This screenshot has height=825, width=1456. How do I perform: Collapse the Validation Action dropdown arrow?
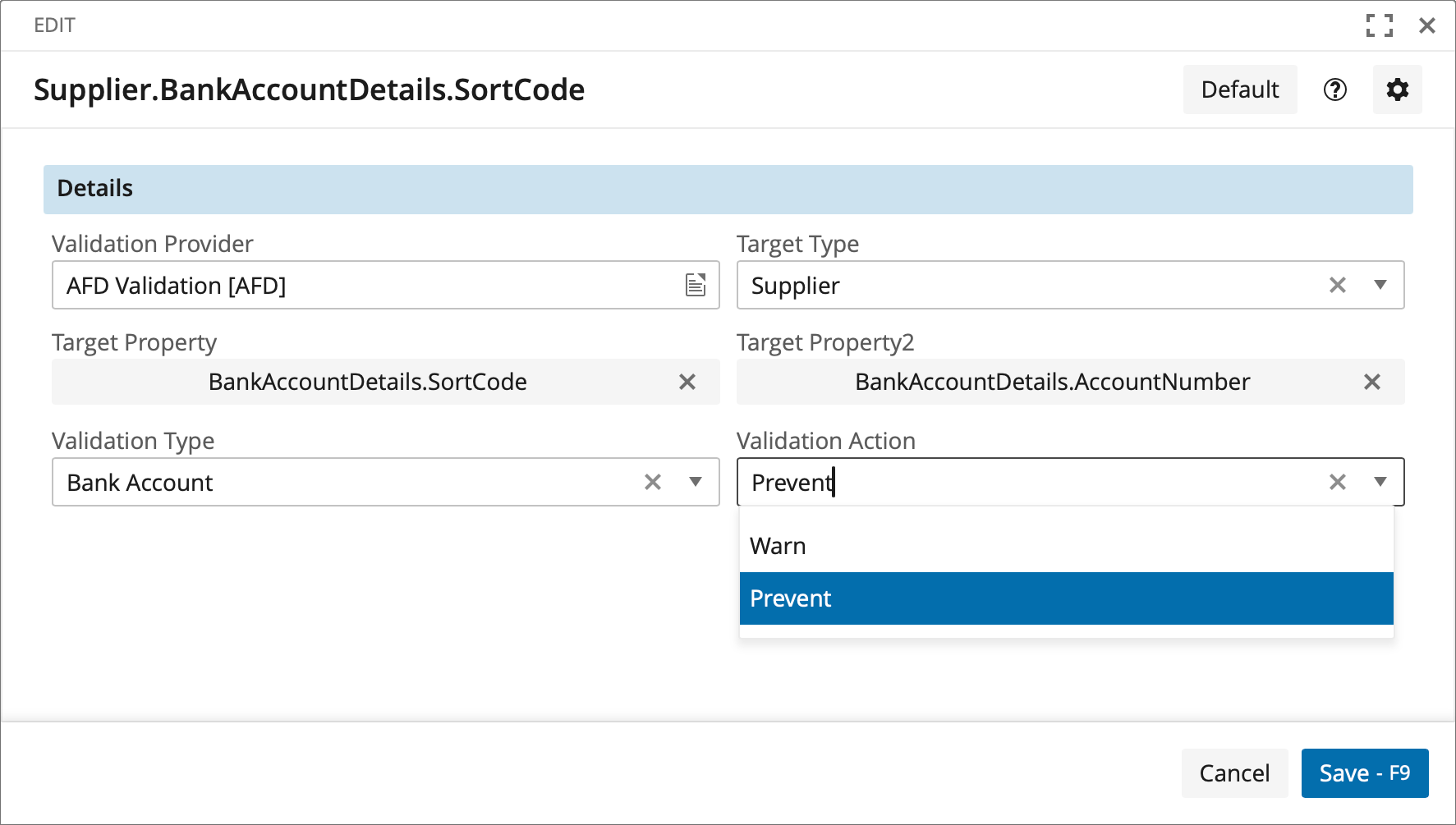(1380, 482)
